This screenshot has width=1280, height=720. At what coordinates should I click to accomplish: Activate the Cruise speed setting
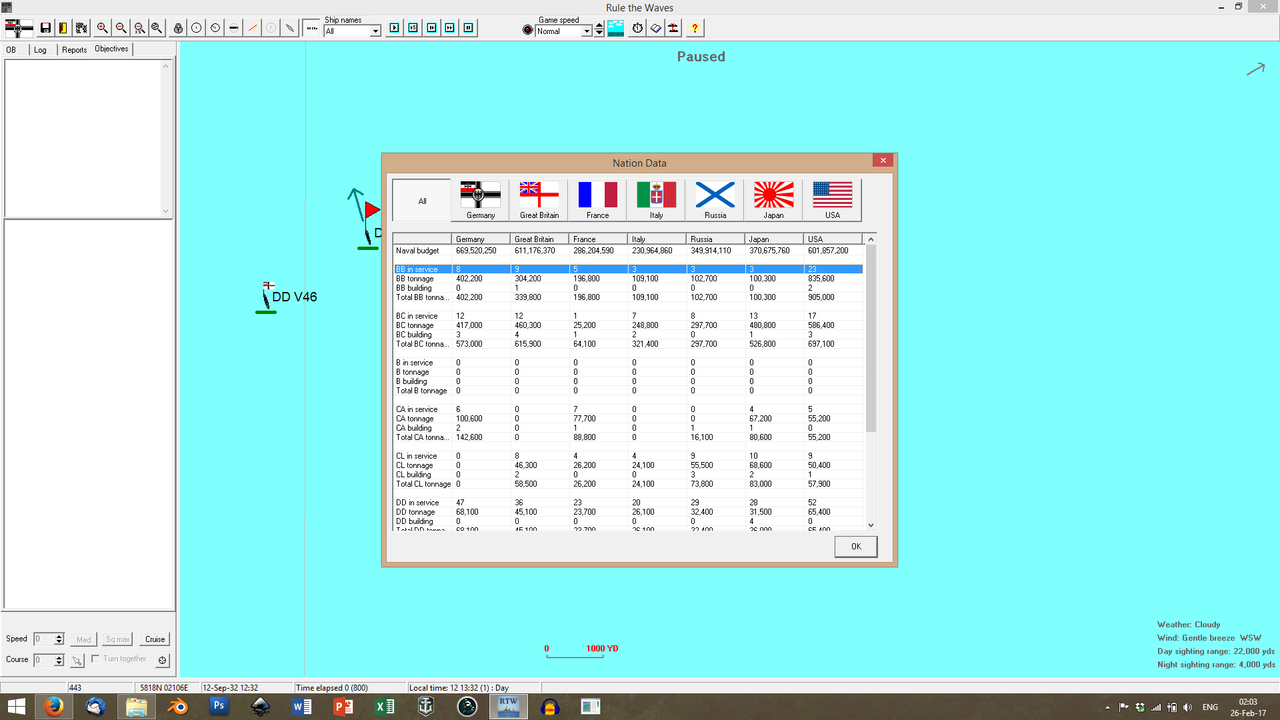click(154, 638)
